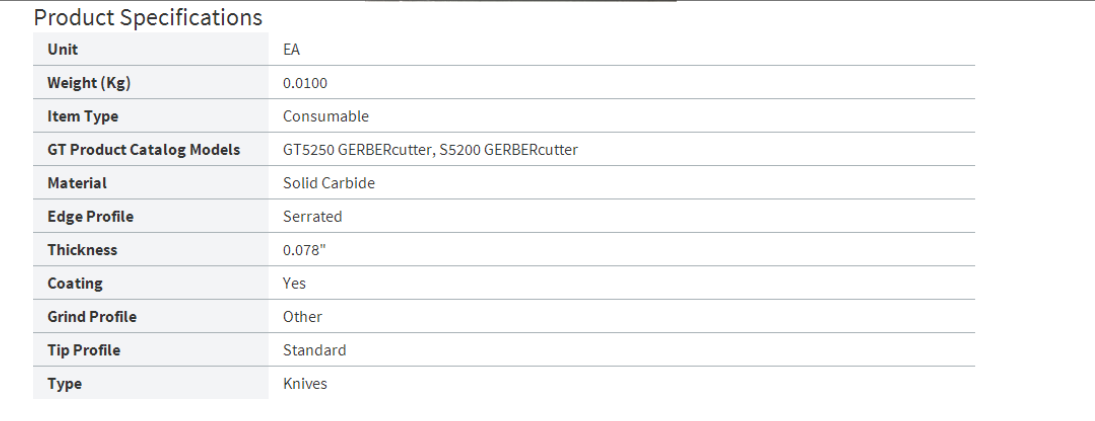Click the Product Specifications heading
Image resolution: width=1095 pixels, height=421 pixels.
tap(148, 18)
